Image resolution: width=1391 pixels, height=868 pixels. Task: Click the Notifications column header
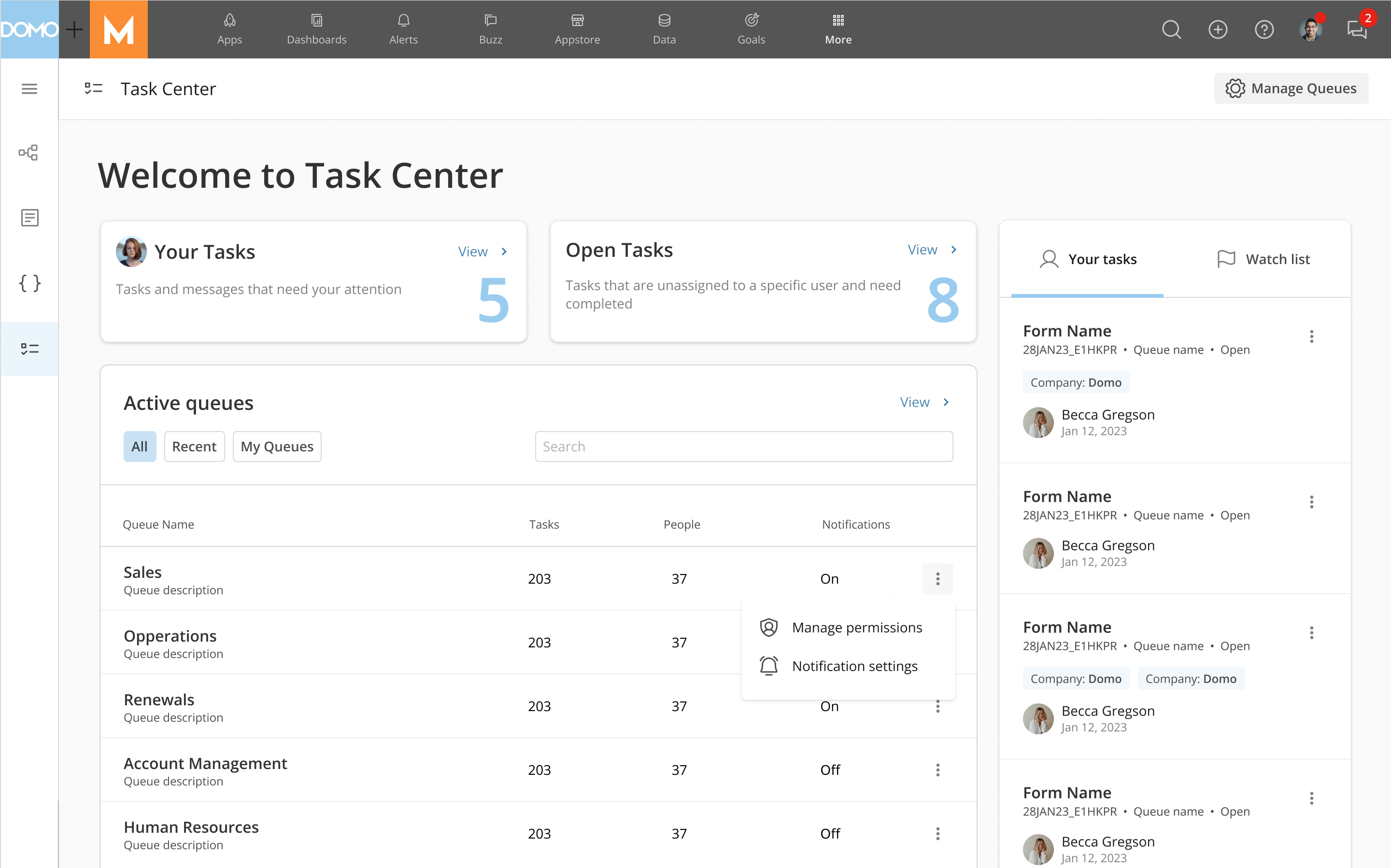(x=856, y=524)
